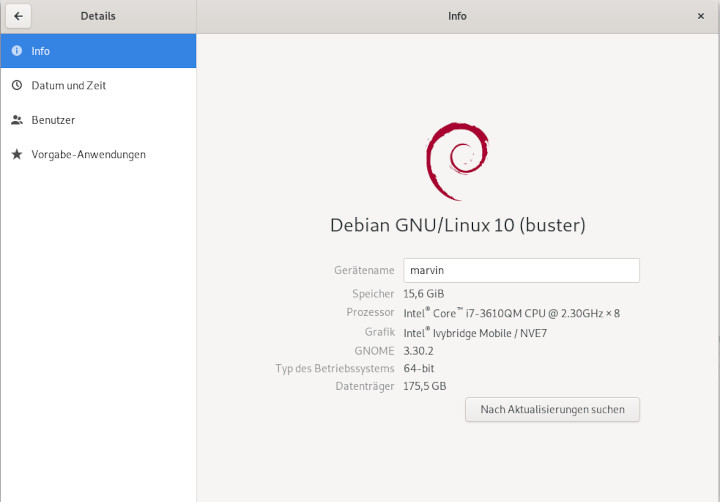Click the users icon beside Benutzer
The width and height of the screenshot is (720, 502).
pyautogui.click(x=17, y=120)
